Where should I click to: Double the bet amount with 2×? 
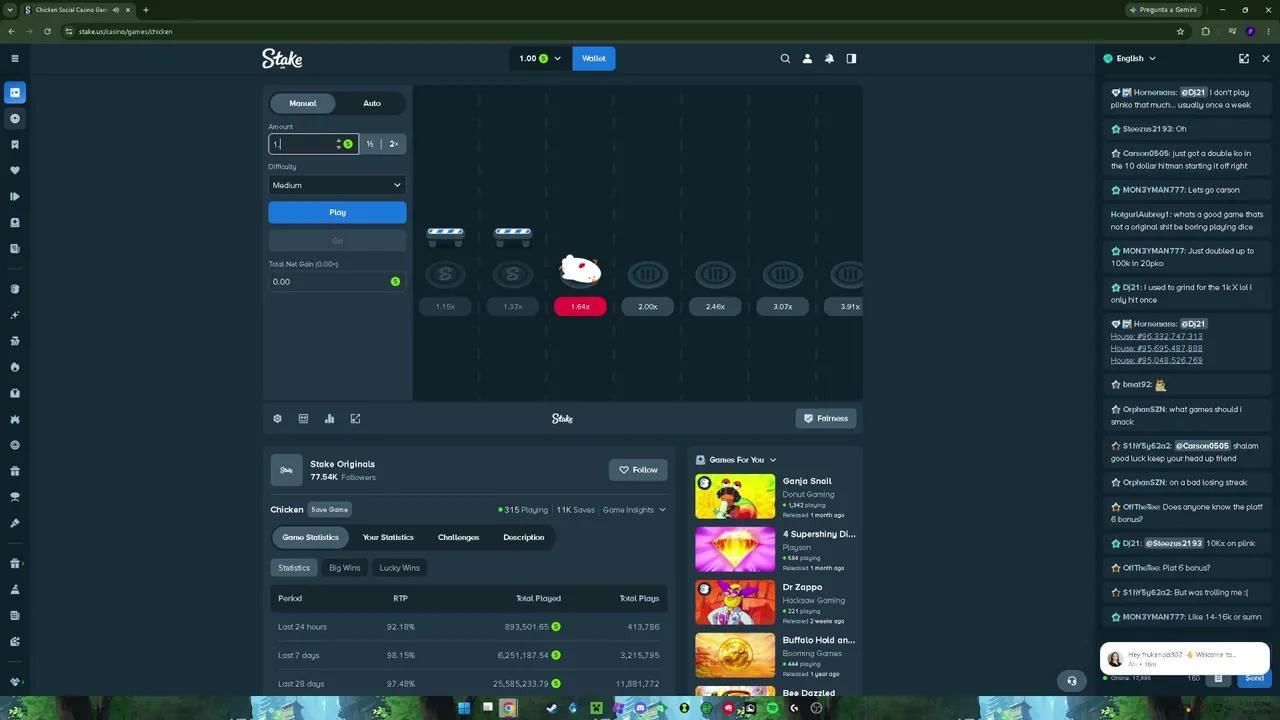394,144
